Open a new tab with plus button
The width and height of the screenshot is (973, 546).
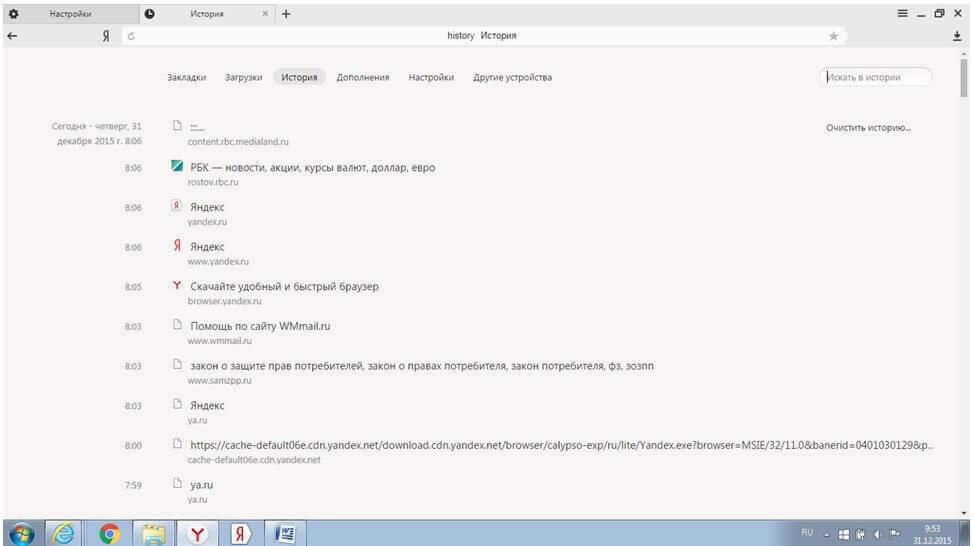pyautogui.click(x=286, y=14)
